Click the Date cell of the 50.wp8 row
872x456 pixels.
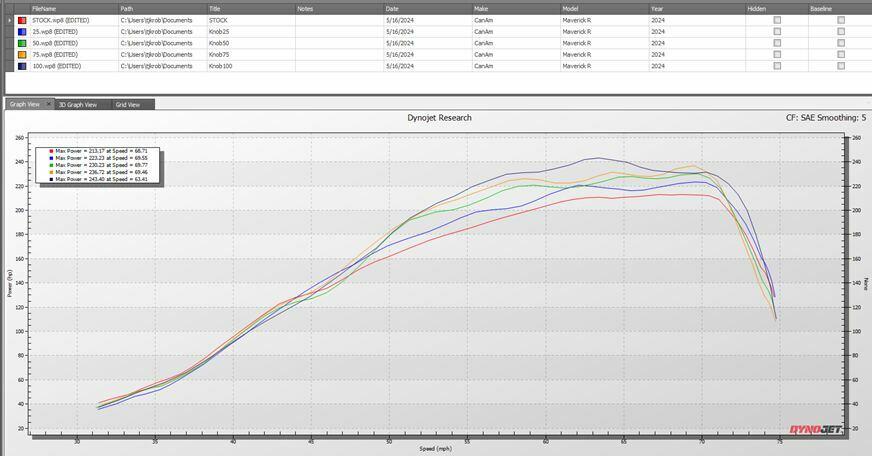click(428, 43)
